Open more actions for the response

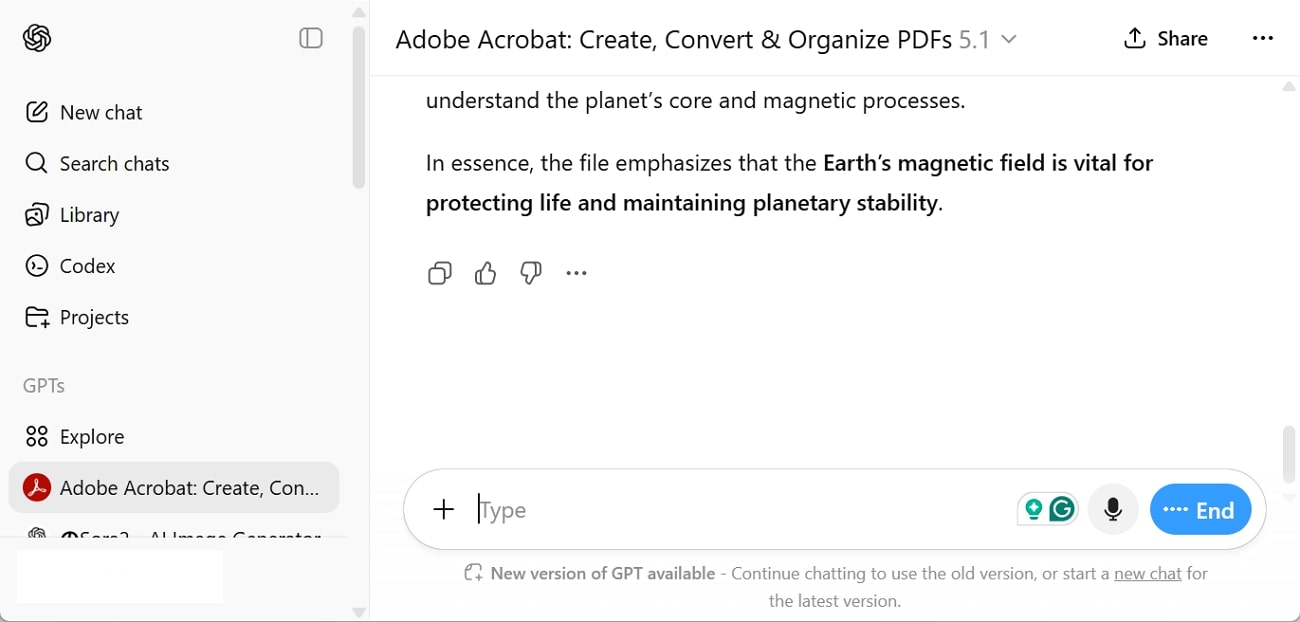point(576,273)
